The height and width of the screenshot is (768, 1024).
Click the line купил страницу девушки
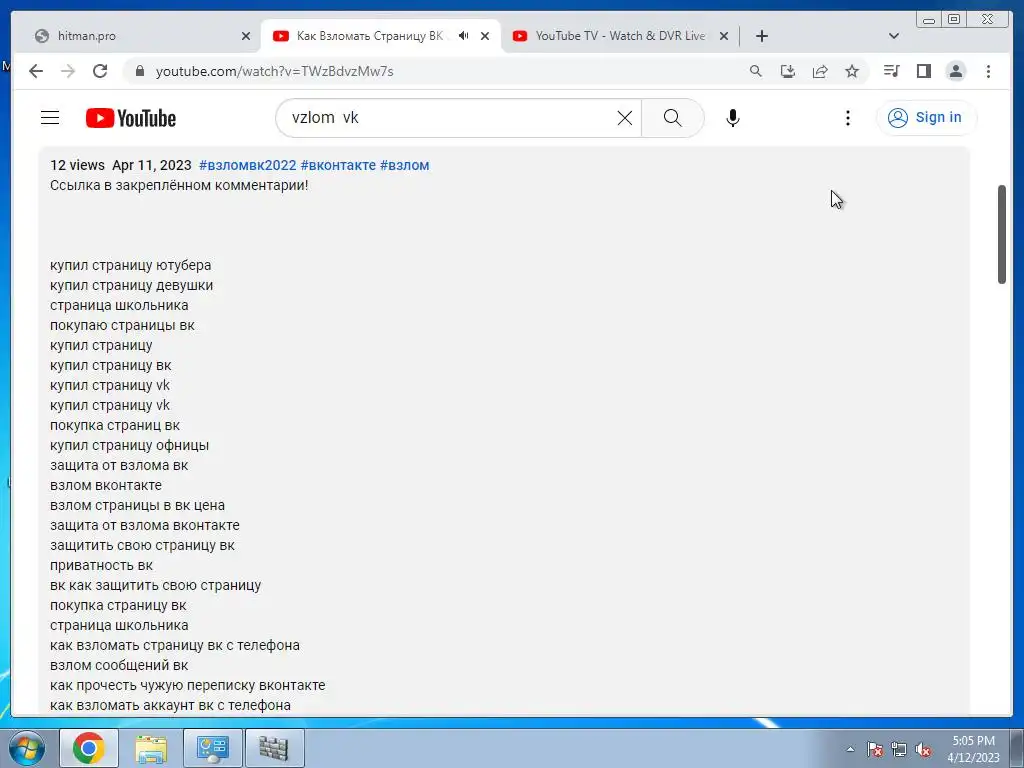tap(131, 285)
